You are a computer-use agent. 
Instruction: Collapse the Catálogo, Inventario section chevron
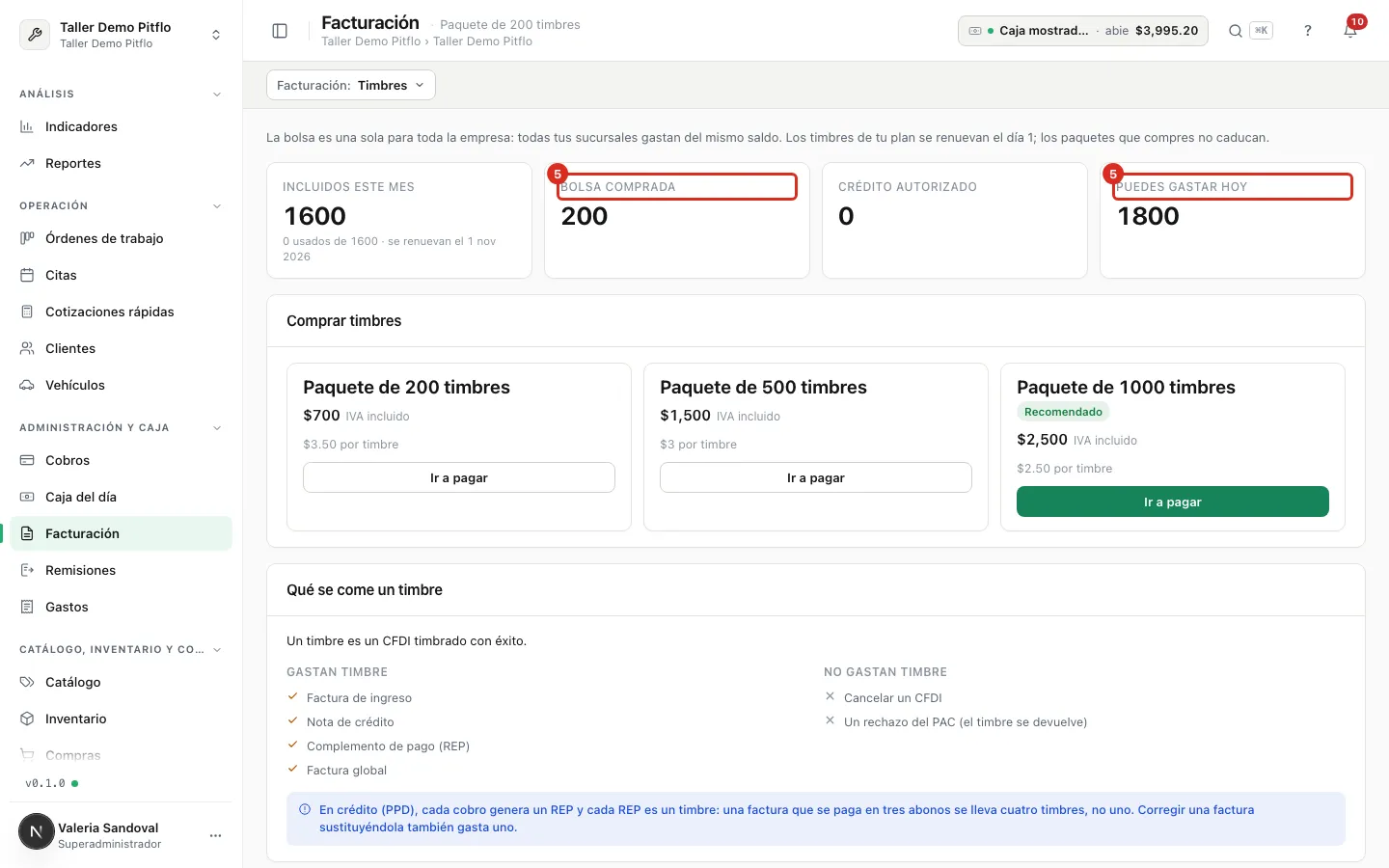(x=217, y=650)
